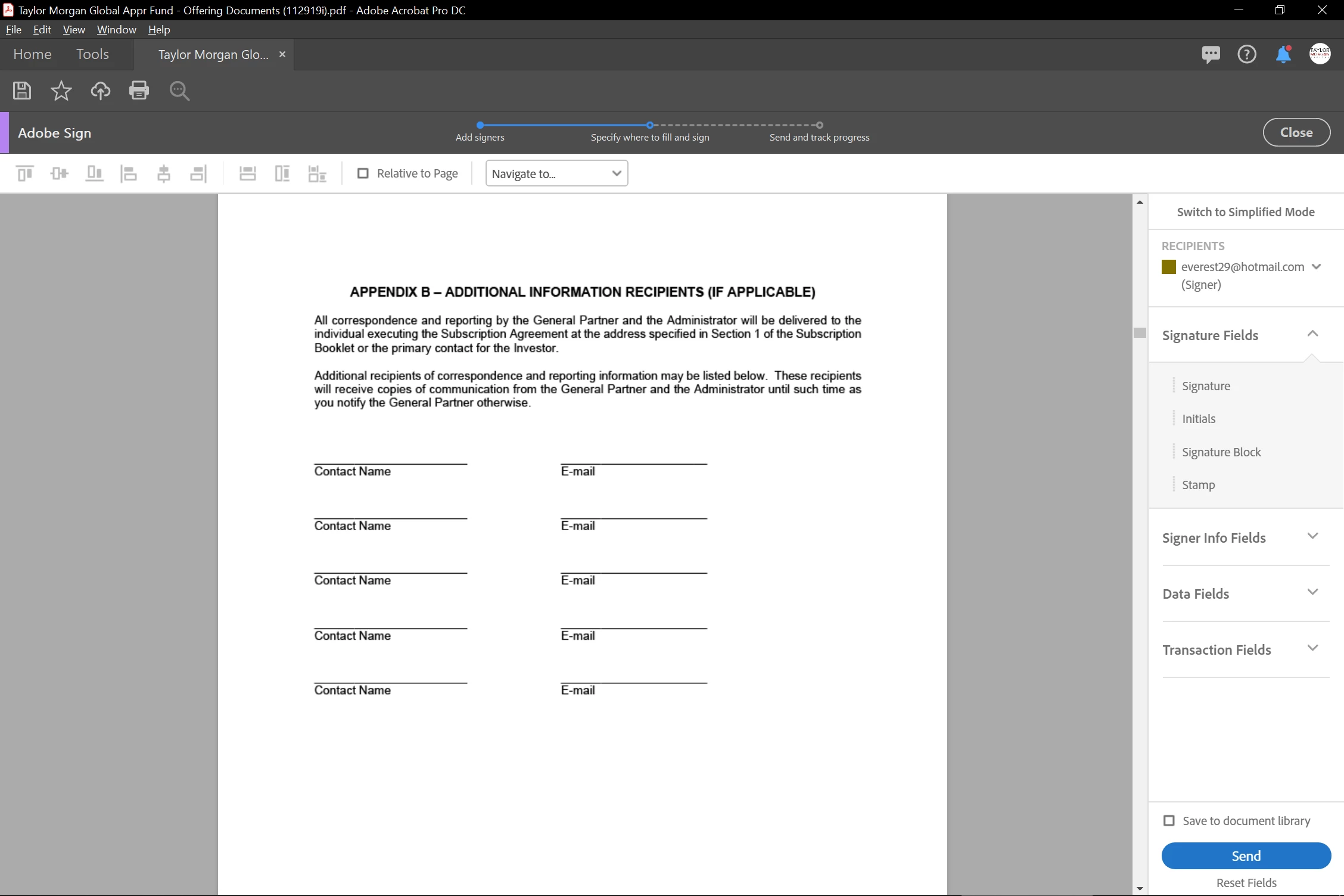Open the find text magnifier icon

click(x=179, y=91)
